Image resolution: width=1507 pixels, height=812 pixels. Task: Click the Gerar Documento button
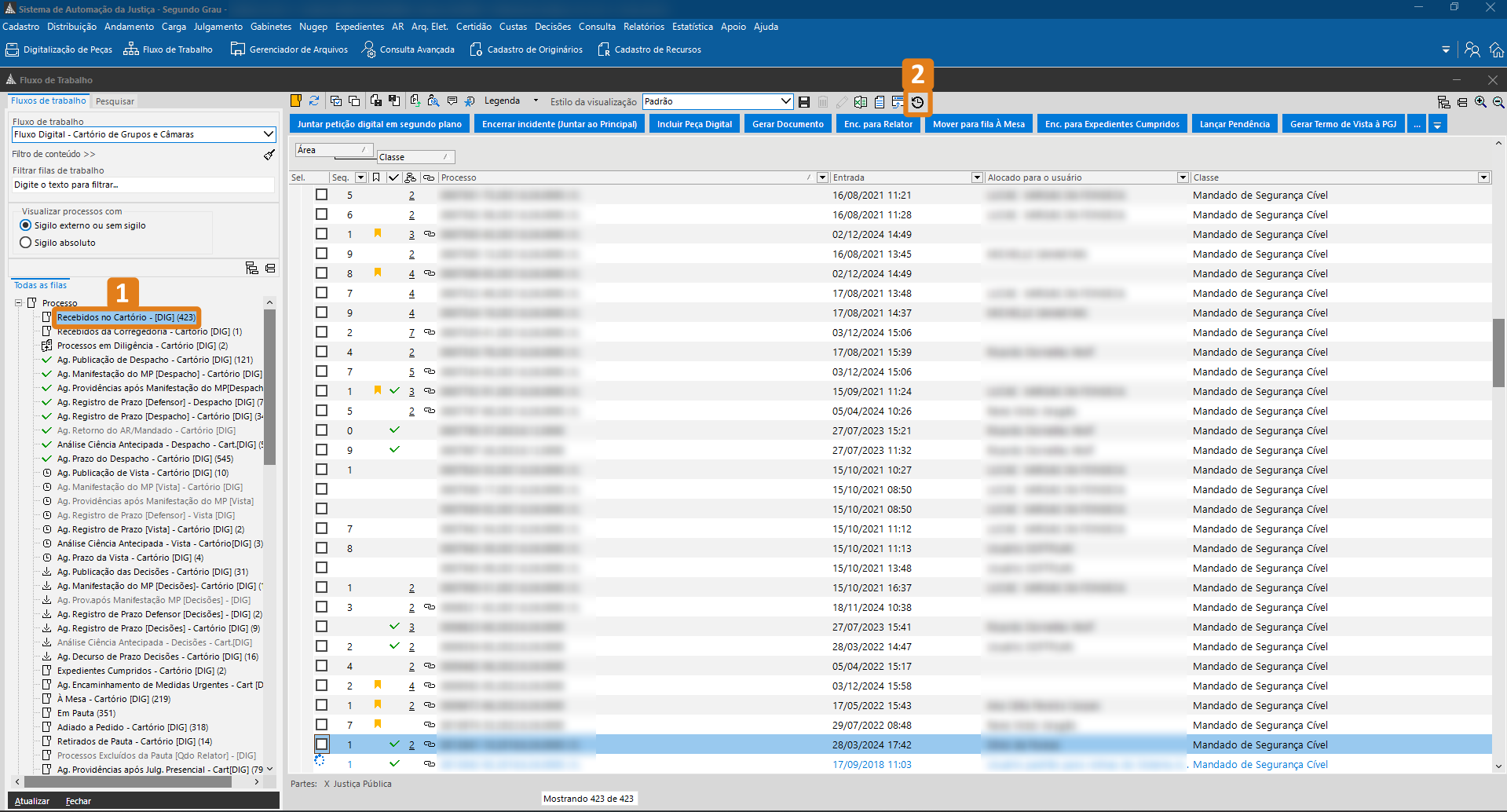788,124
